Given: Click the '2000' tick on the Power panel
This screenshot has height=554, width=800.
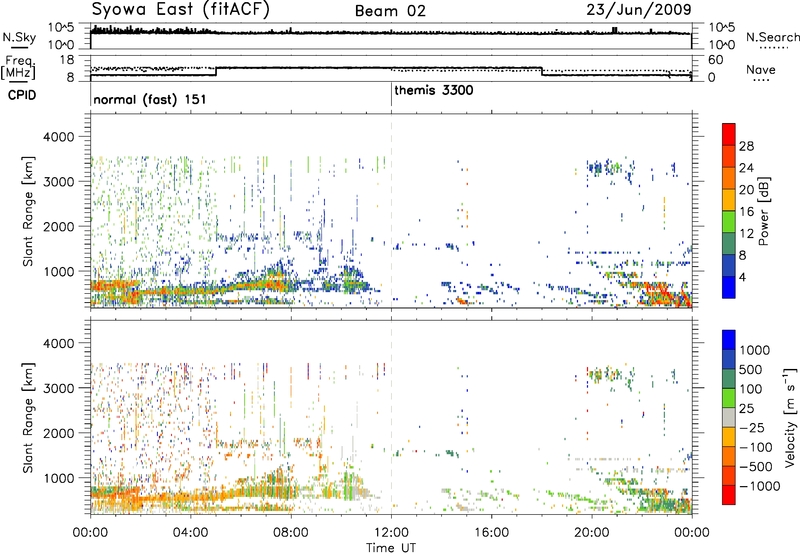Looking at the screenshot, I should 59,226.
